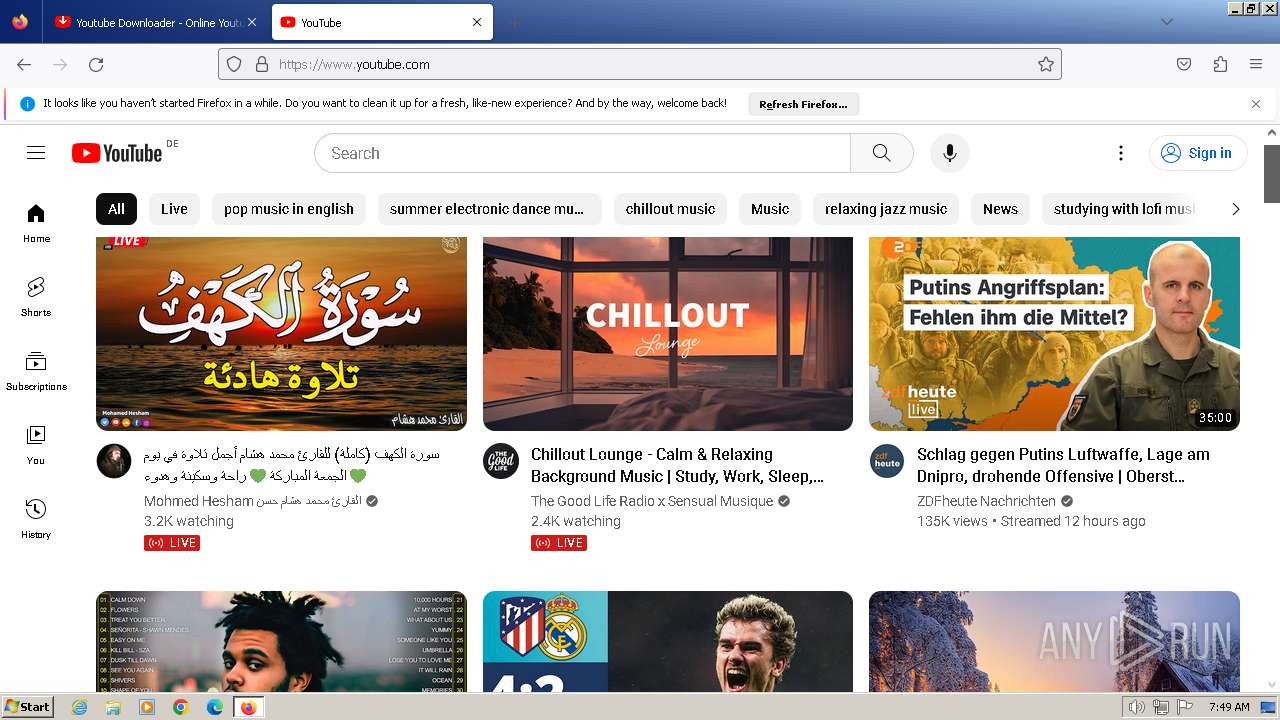Play the Arabic Surah live thumbnail
Viewport: 1280px width, 720px height.
[281, 334]
